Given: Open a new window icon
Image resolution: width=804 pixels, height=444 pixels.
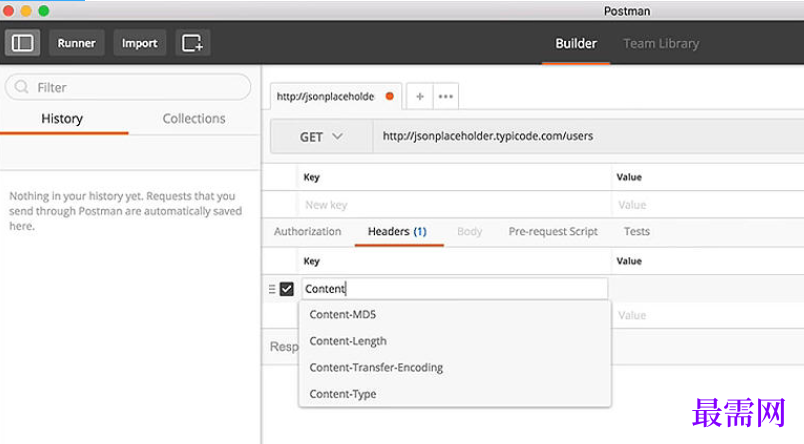Looking at the screenshot, I should tap(193, 43).
